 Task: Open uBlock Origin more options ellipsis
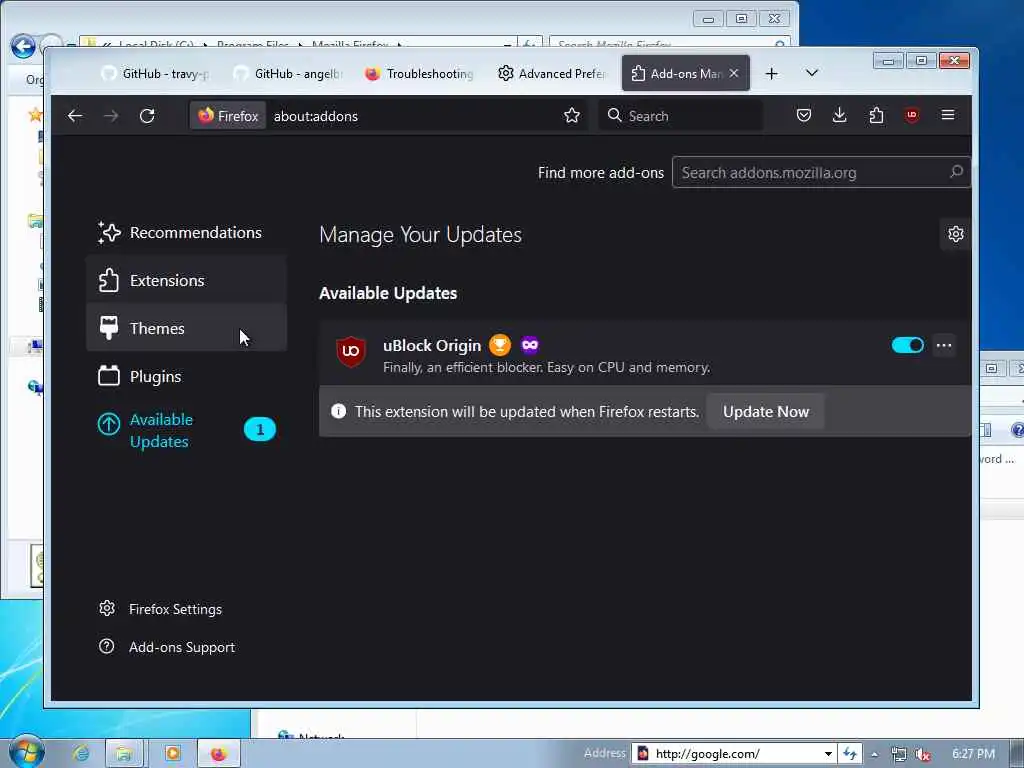944,345
